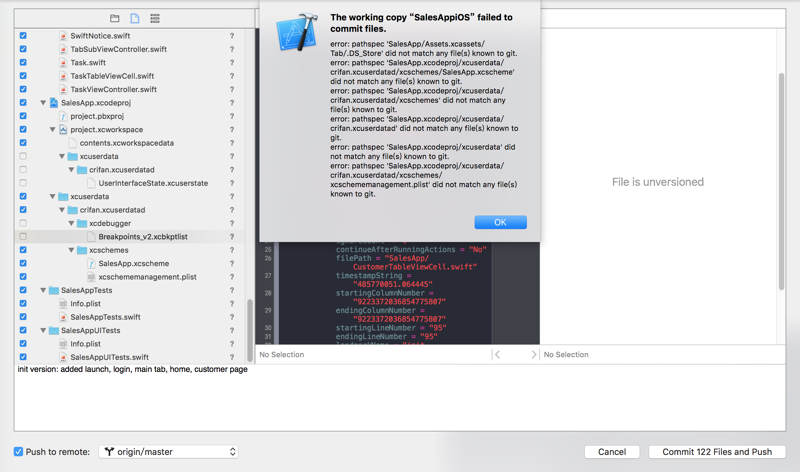
Task: Click left No Selection jump bar
Action: 282,355
